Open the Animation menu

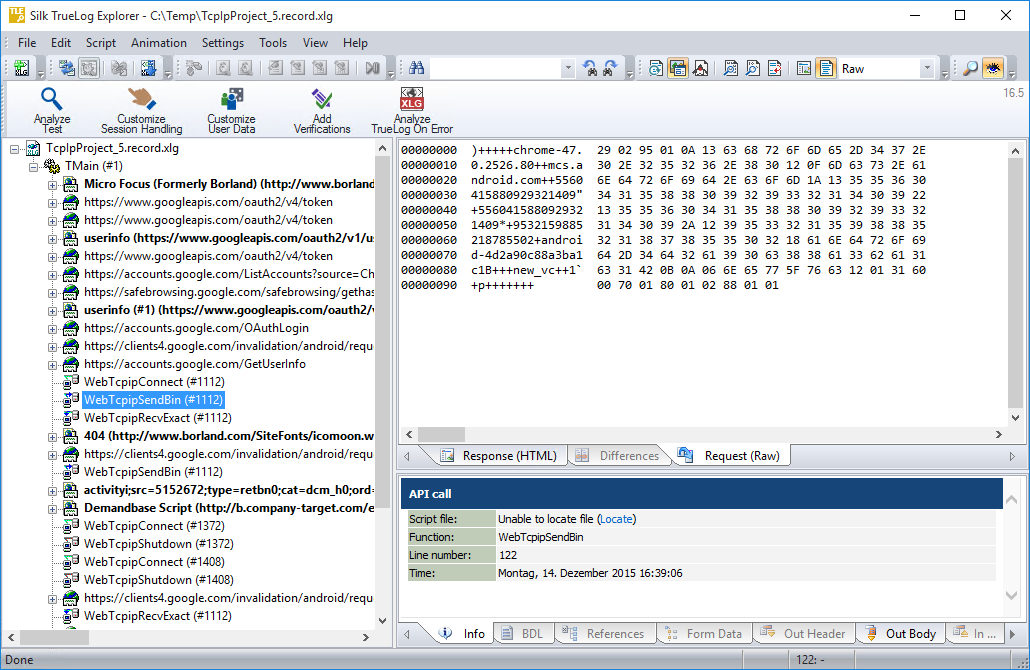pos(158,43)
